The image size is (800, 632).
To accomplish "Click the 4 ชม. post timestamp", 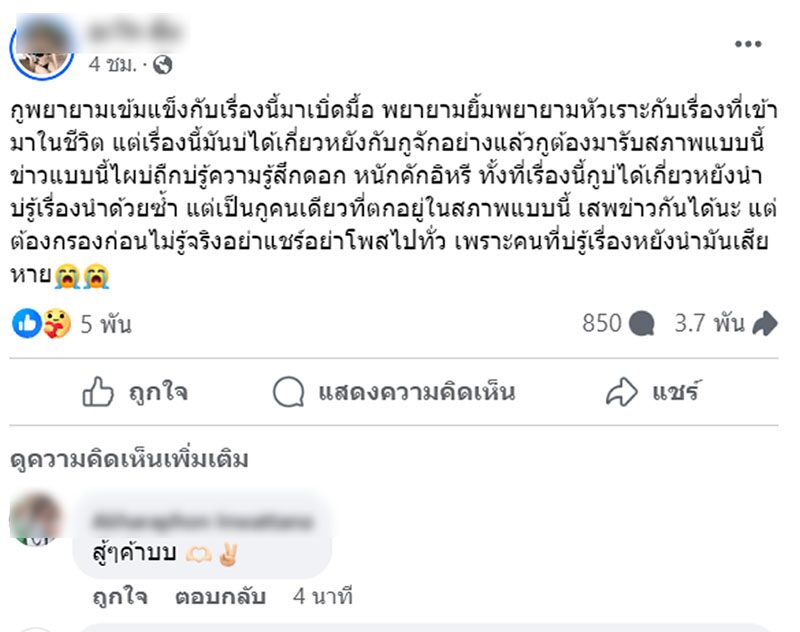I will coord(111,65).
